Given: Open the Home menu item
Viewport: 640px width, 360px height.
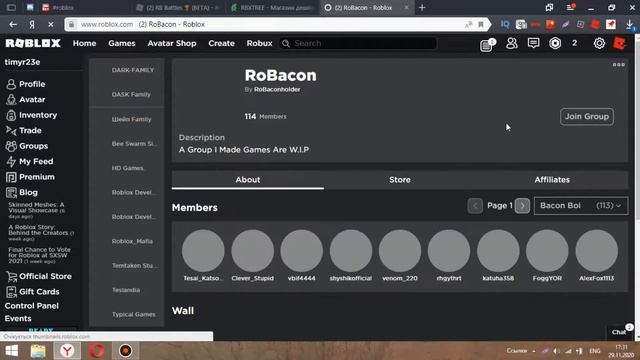Looking at the screenshot, I should 84,43.
